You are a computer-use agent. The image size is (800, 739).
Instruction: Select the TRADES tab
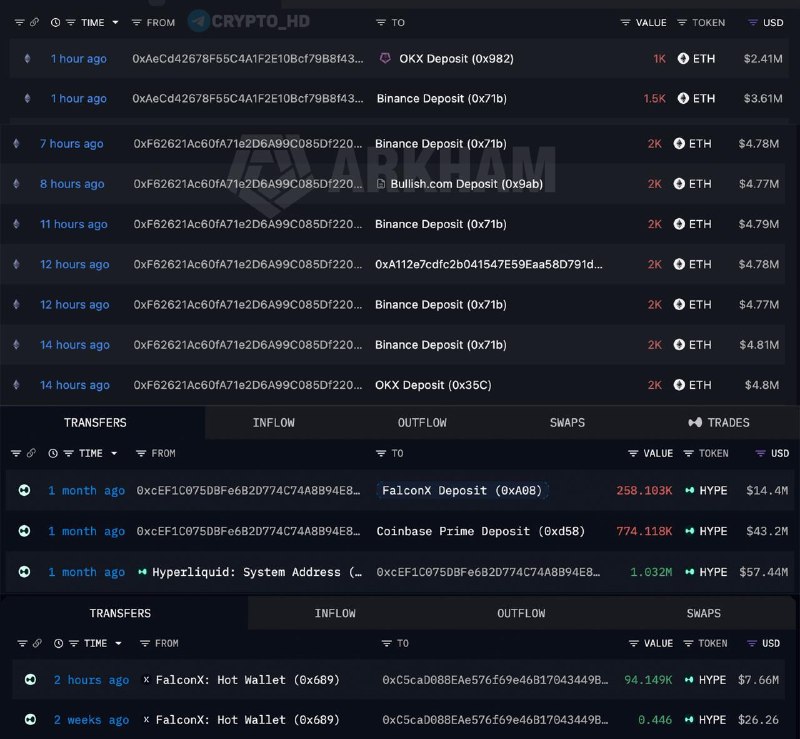719,423
